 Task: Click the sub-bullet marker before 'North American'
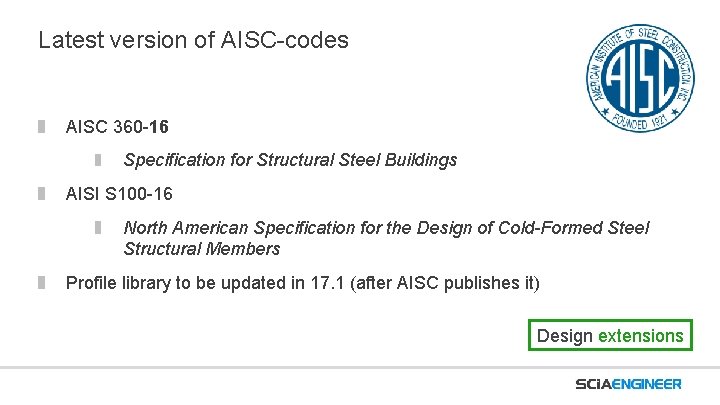pyautogui.click(x=98, y=227)
